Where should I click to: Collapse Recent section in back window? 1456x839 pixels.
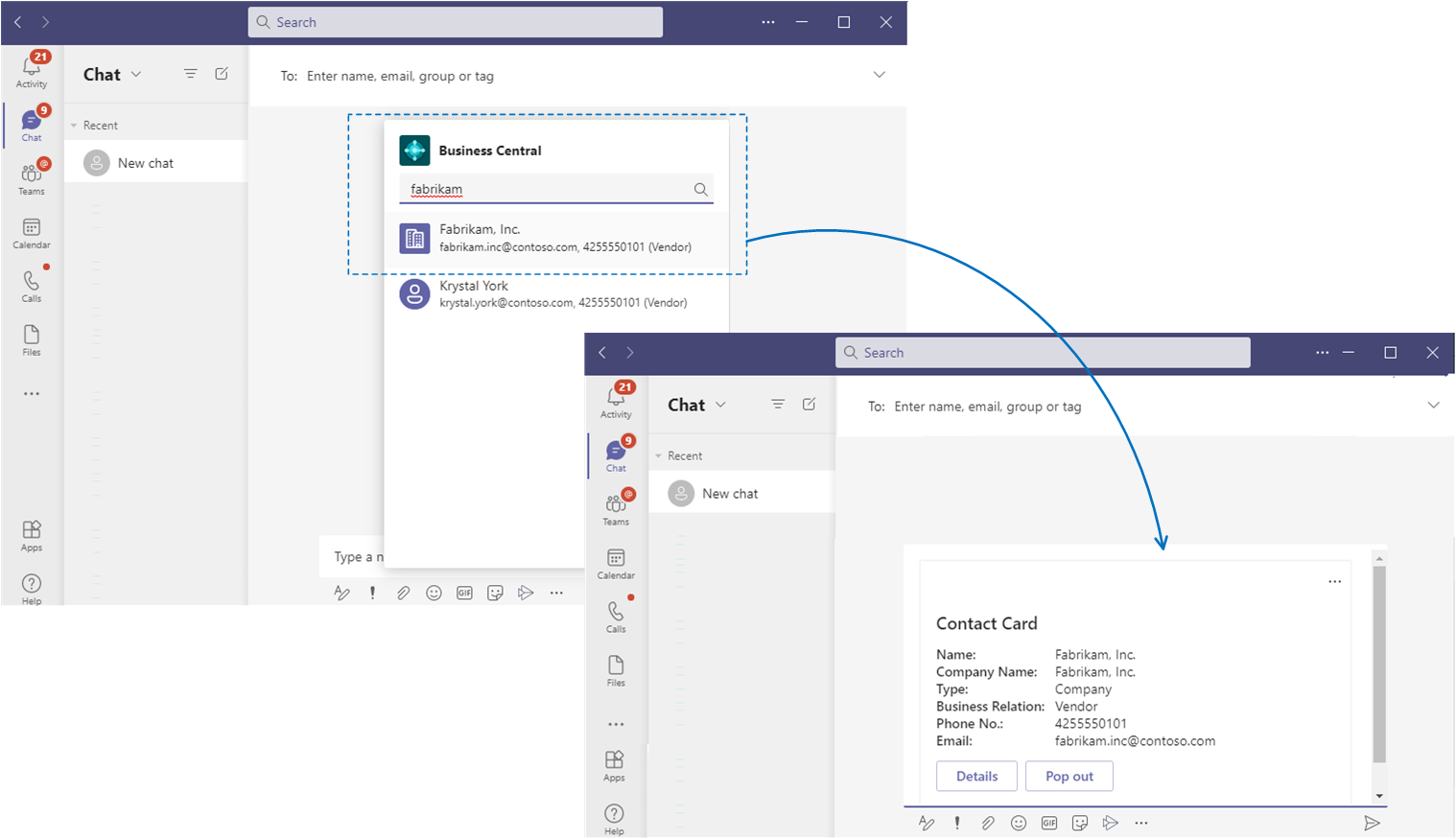(x=74, y=126)
